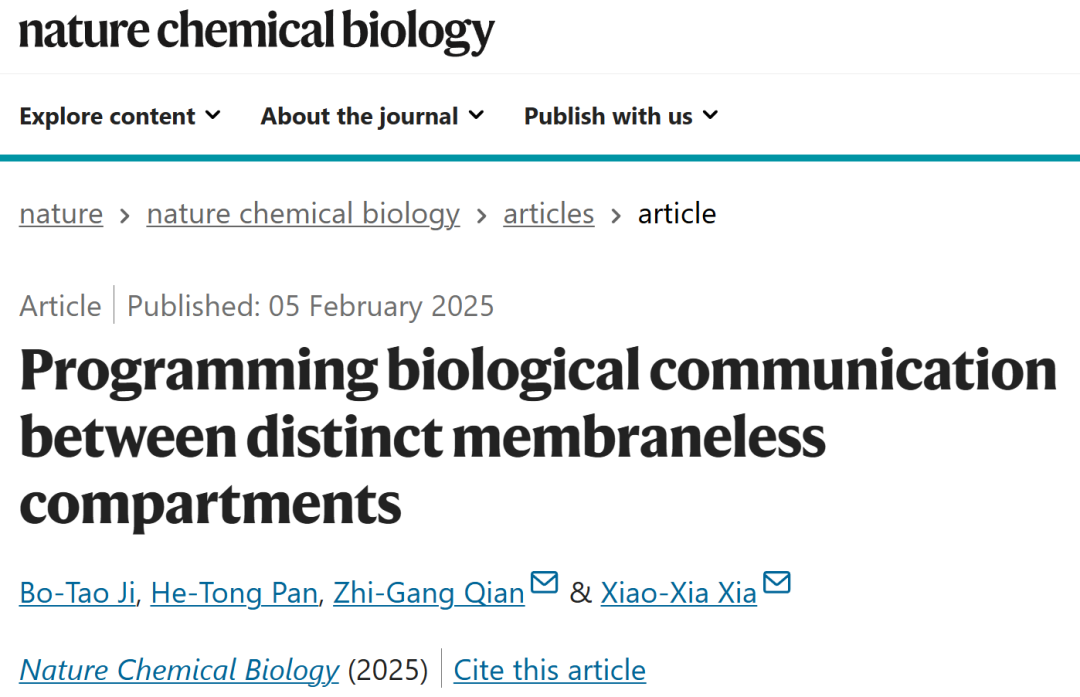Click the chevron beside Publish with us
Image resolution: width=1080 pixels, height=697 pixels.
(710, 115)
